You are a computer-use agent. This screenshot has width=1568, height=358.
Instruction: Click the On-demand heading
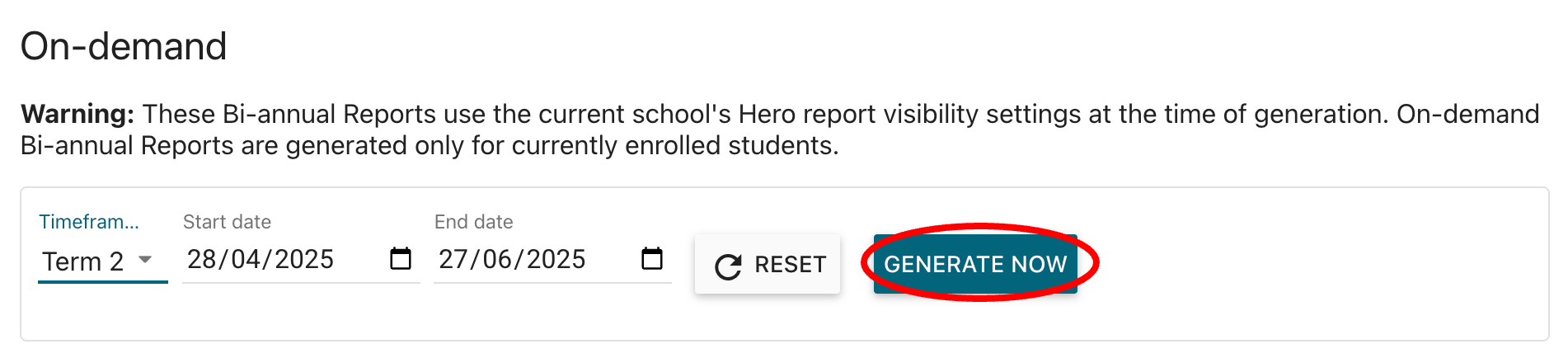click(124, 46)
